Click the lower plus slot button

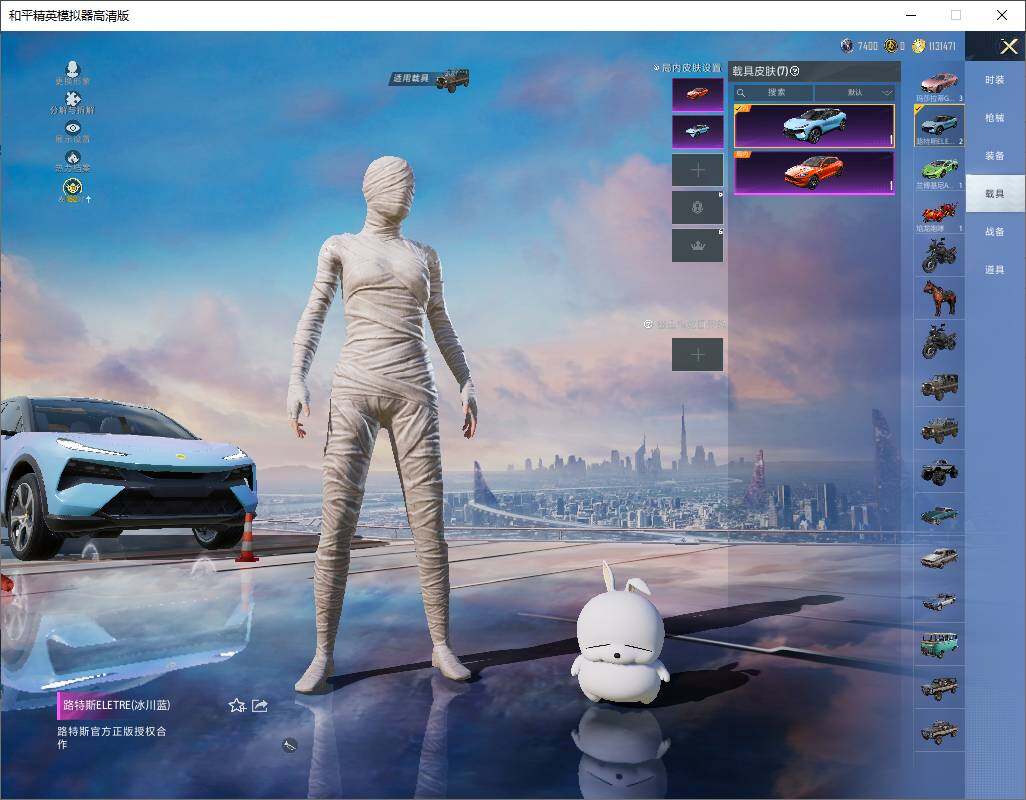tap(698, 355)
